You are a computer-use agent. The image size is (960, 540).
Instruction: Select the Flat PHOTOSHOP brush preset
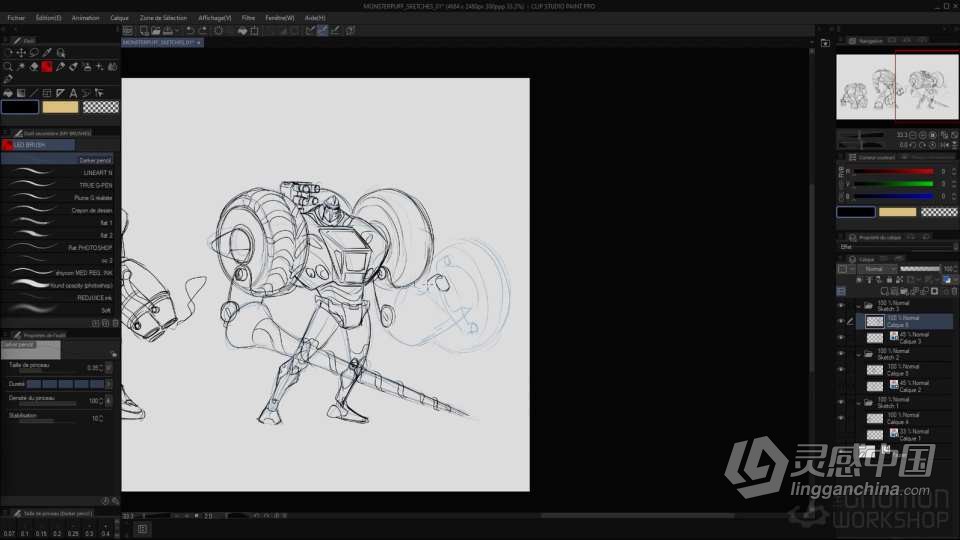(58, 247)
